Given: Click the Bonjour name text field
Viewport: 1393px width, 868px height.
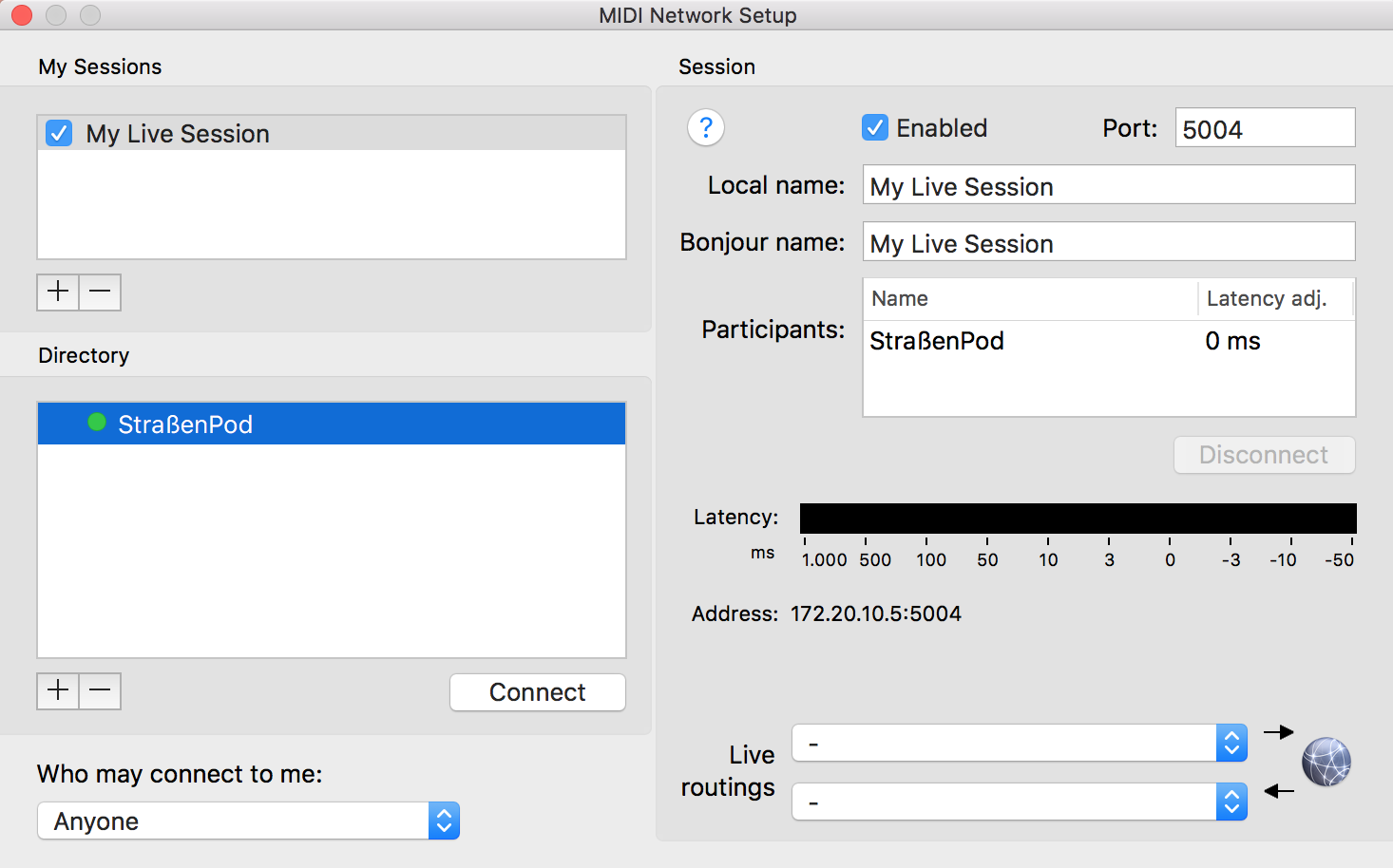Looking at the screenshot, I should [x=1108, y=242].
